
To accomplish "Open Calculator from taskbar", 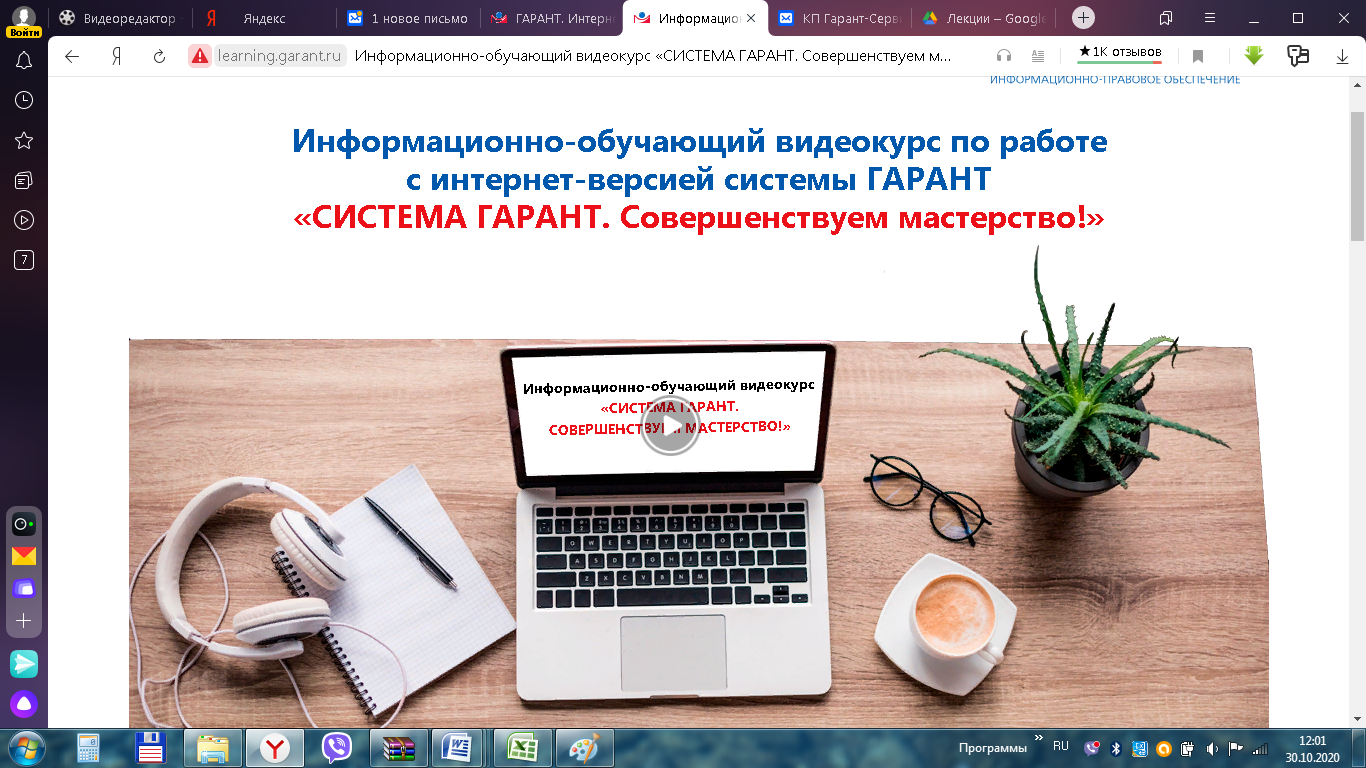I will click(88, 748).
